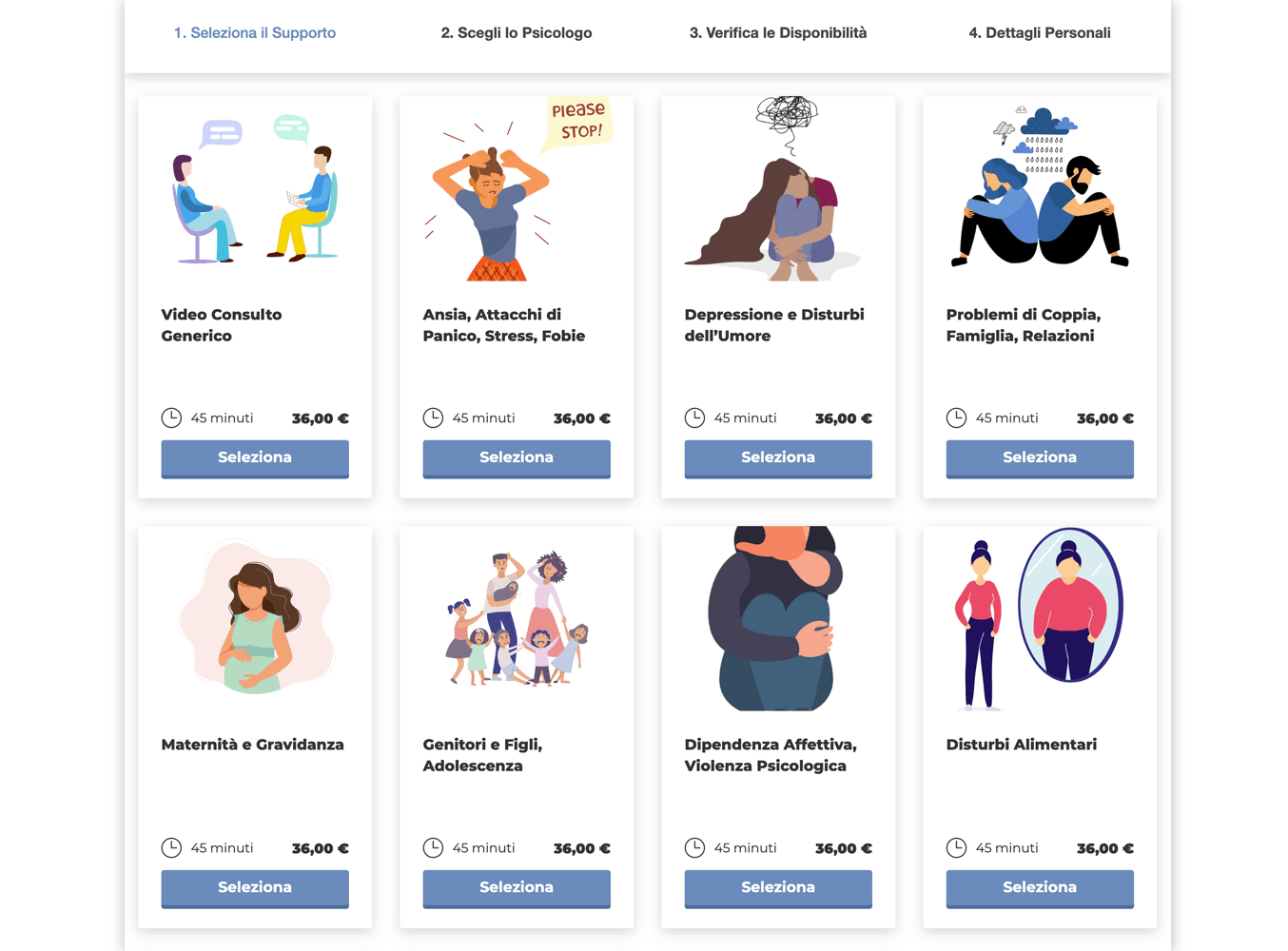Click the clock icon under Video Consulto Generico

tap(171, 417)
